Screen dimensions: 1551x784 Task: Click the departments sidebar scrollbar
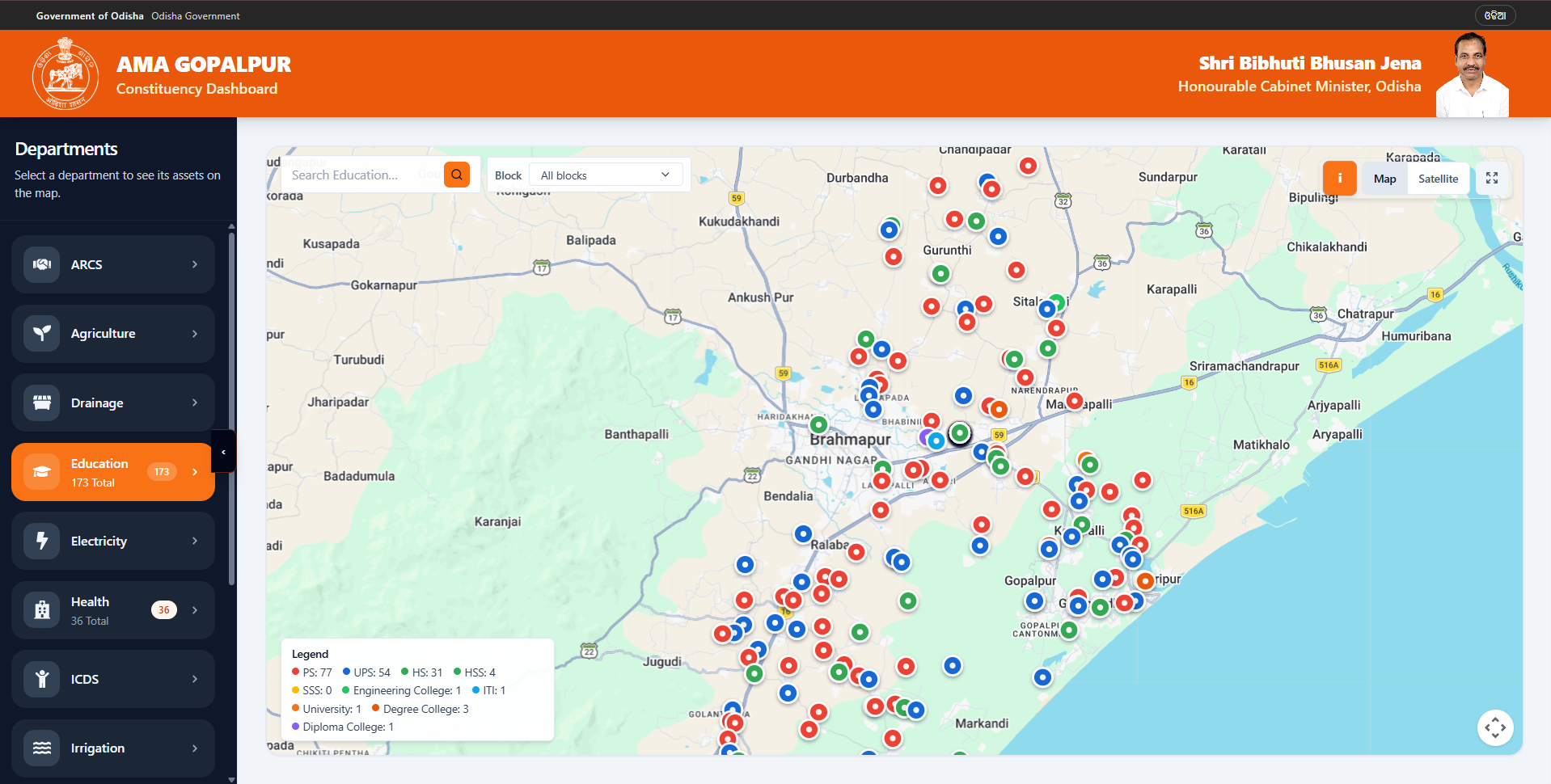[x=232, y=408]
